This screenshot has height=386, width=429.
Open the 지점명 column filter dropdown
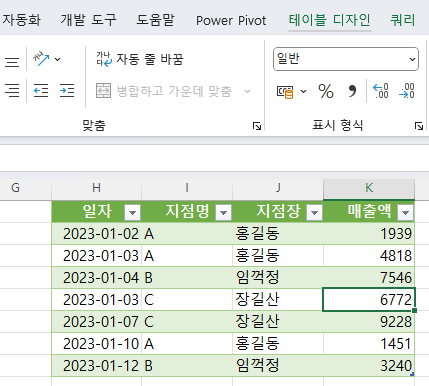coord(223,212)
